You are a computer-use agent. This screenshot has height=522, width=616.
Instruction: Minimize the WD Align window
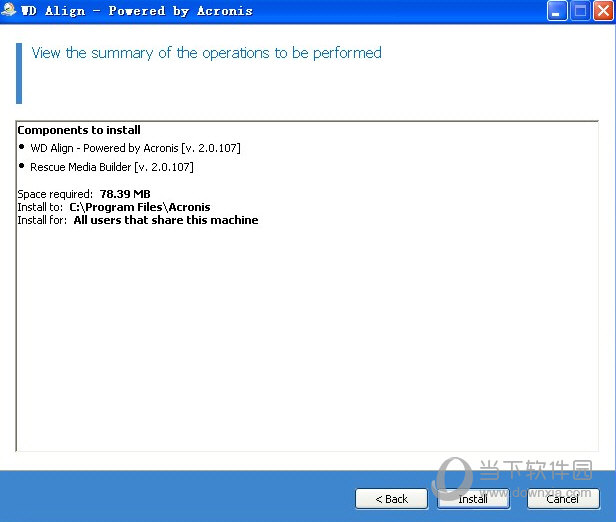coord(557,11)
